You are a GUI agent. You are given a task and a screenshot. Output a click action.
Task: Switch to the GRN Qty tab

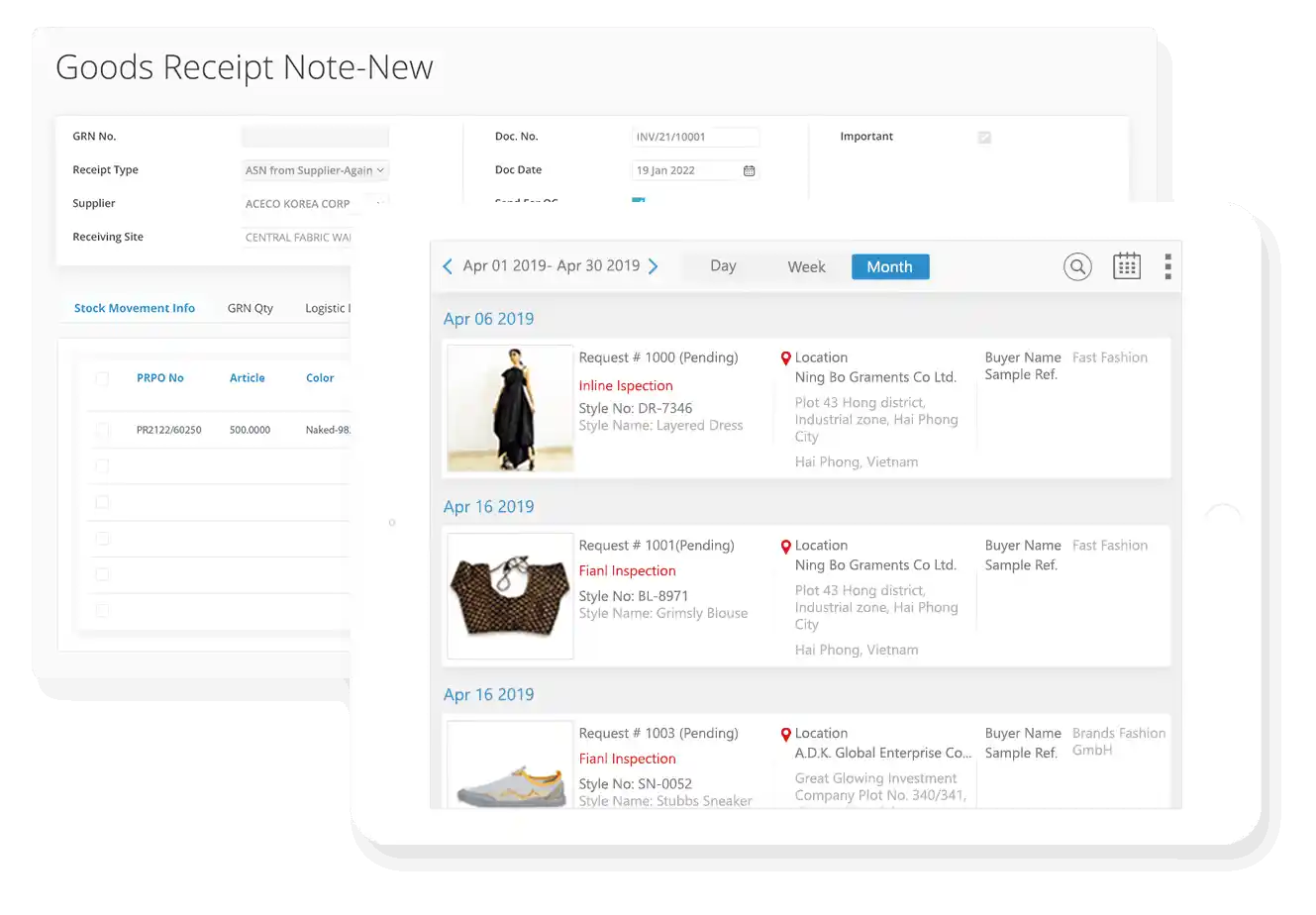250,308
